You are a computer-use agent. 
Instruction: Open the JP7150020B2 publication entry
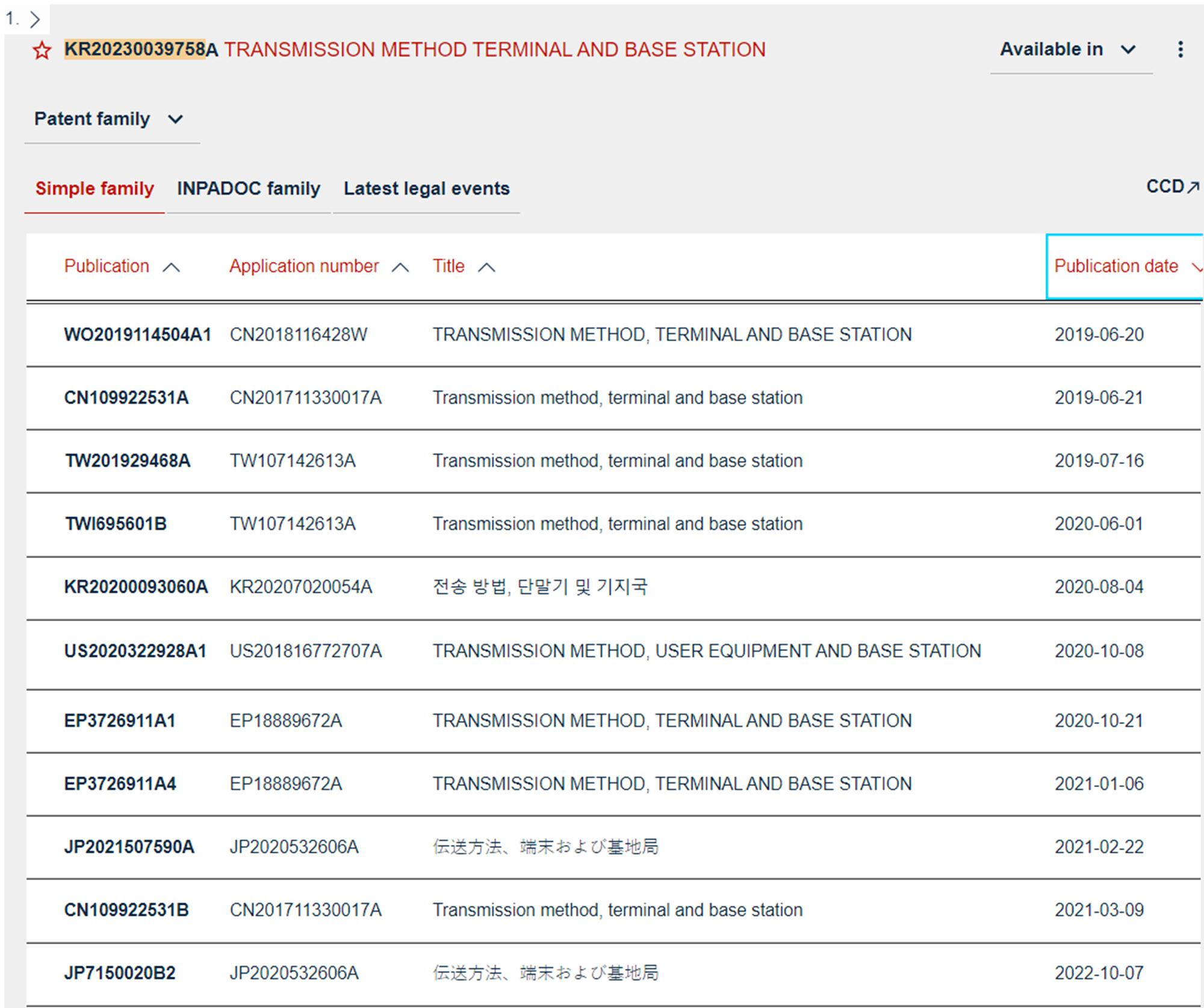(x=119, y=973)
